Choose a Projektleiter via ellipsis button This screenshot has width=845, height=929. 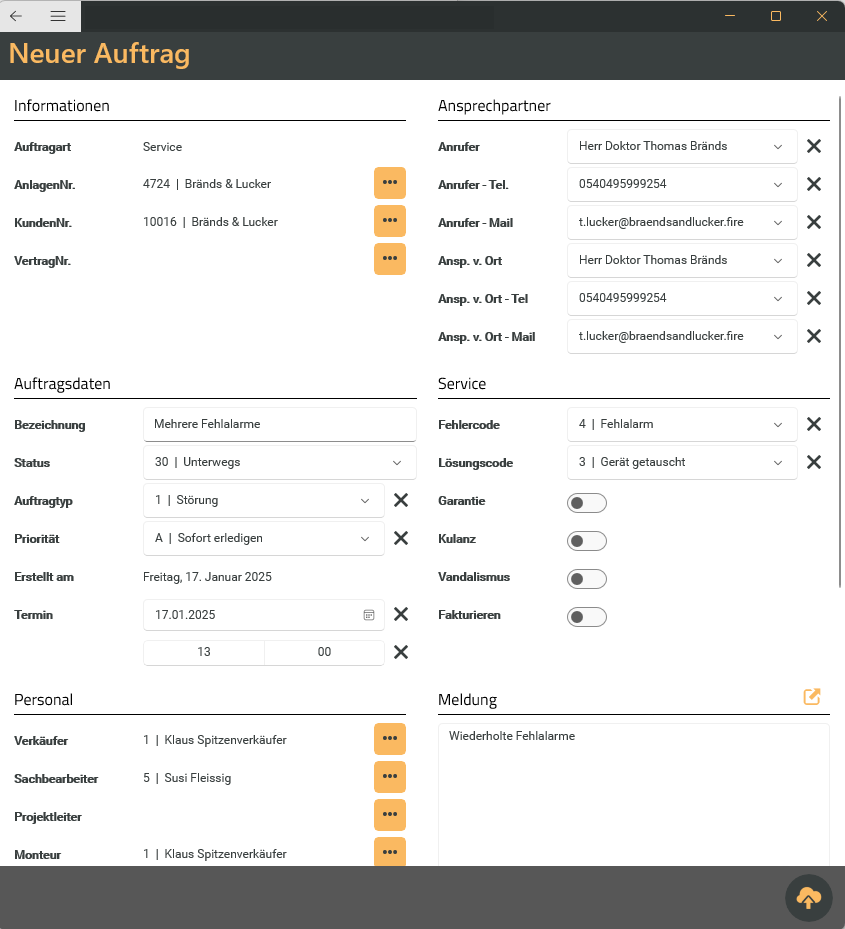click(x=390, y=815)
